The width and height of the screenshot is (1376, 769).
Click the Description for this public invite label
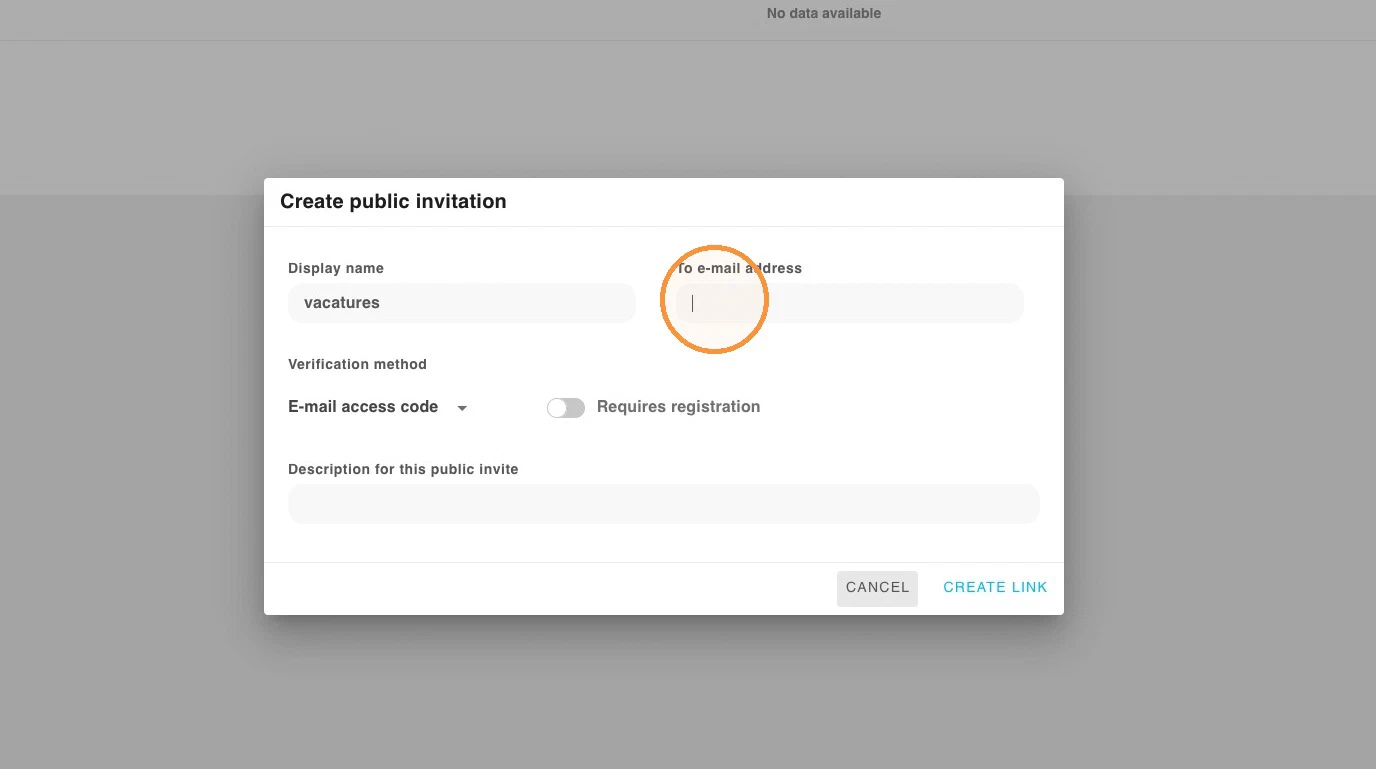click(403, 469)
